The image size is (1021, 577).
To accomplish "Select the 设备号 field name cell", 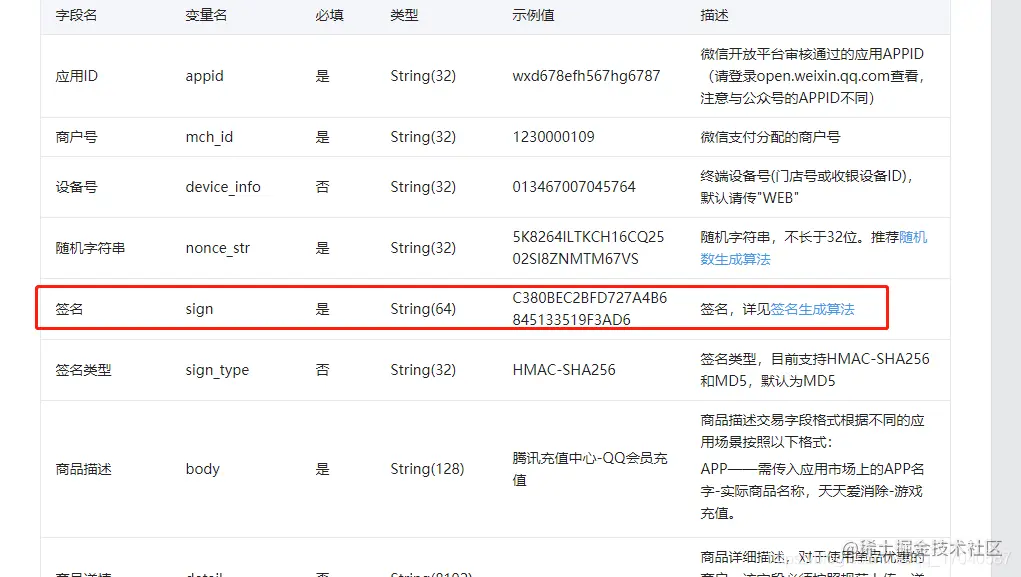I will (x=76, y=187).
